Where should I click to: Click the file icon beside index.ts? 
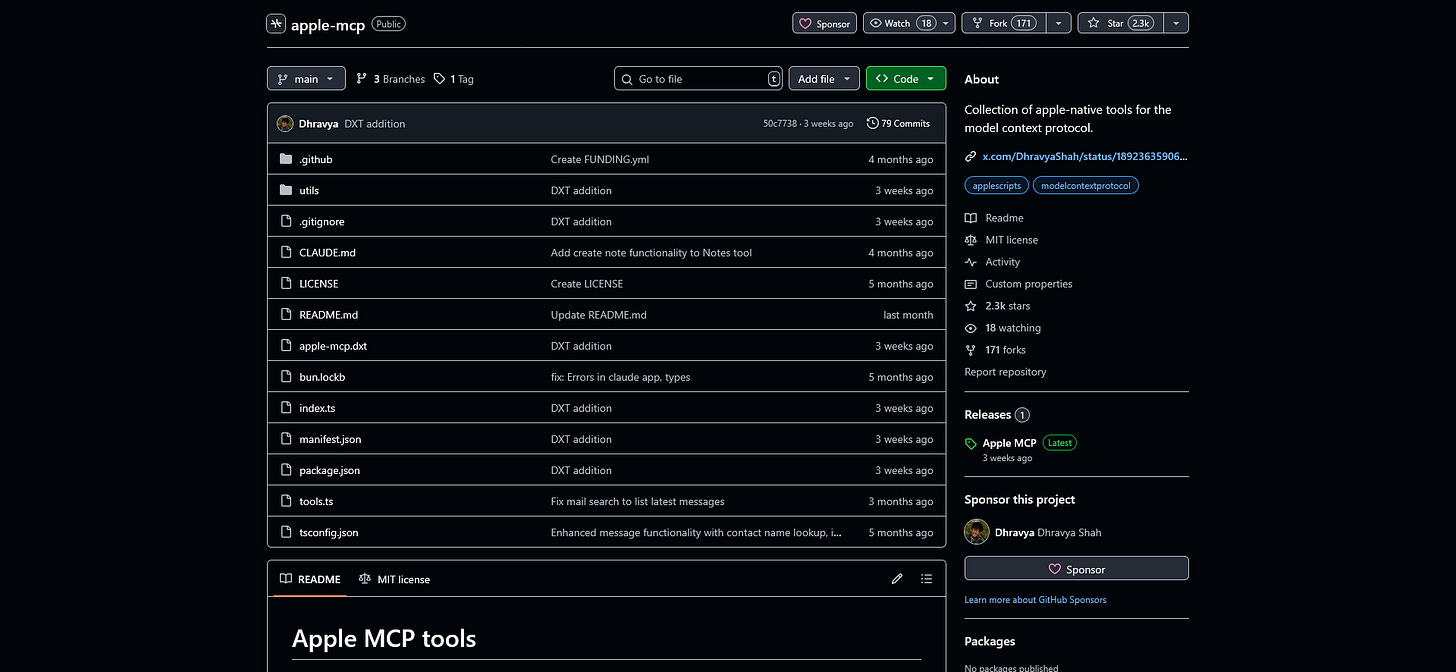(x=286, y=408)
